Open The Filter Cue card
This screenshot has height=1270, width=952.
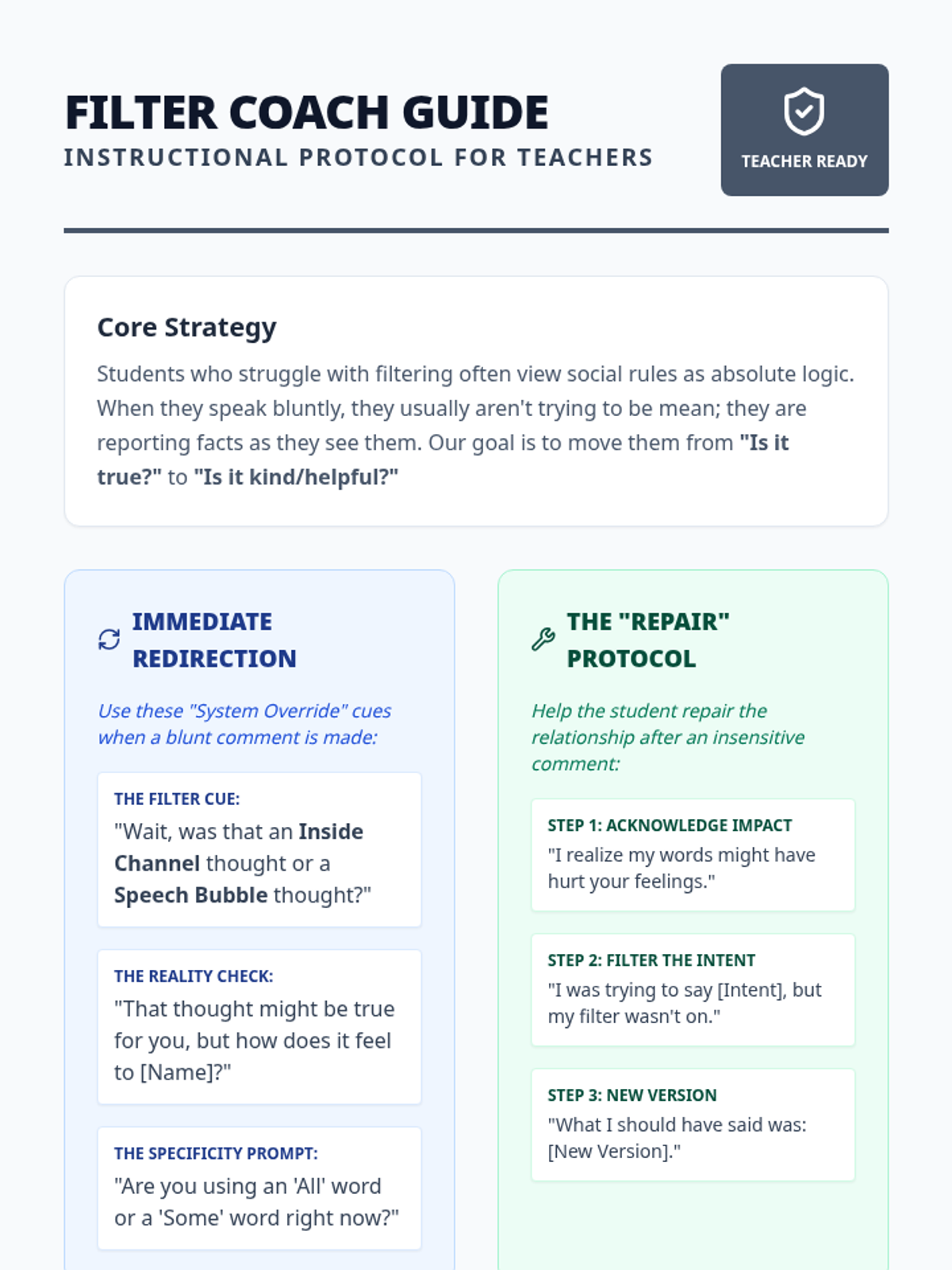click(x=259, y=849)
